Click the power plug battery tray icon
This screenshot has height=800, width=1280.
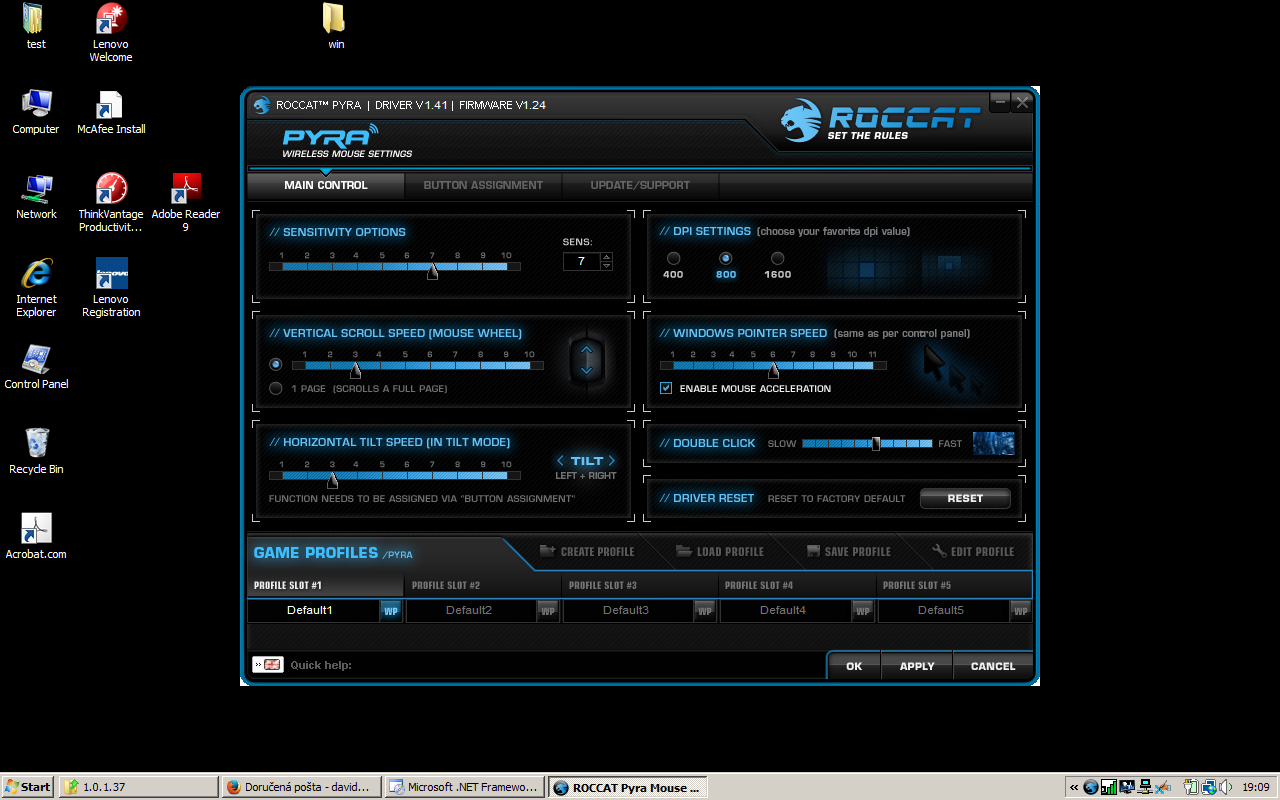click(x=1190, y=787)
